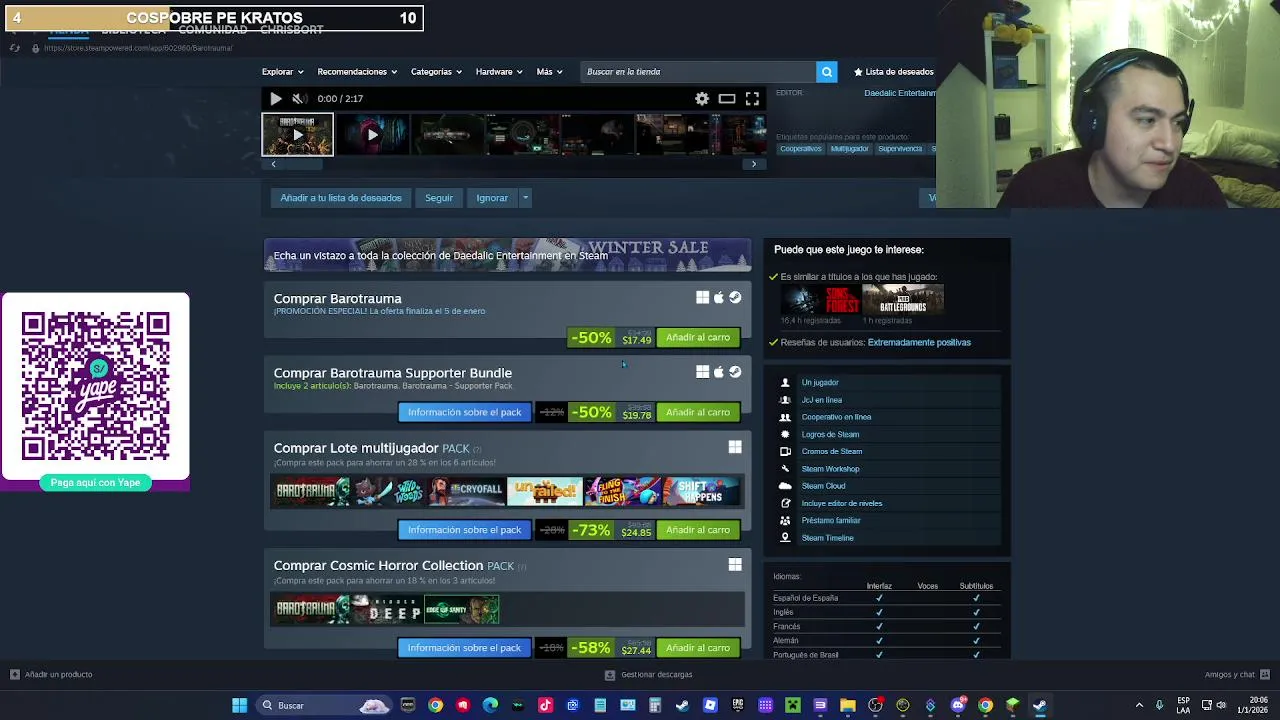Click 'Añadir a tu lista de deseados'

[341, 198]
